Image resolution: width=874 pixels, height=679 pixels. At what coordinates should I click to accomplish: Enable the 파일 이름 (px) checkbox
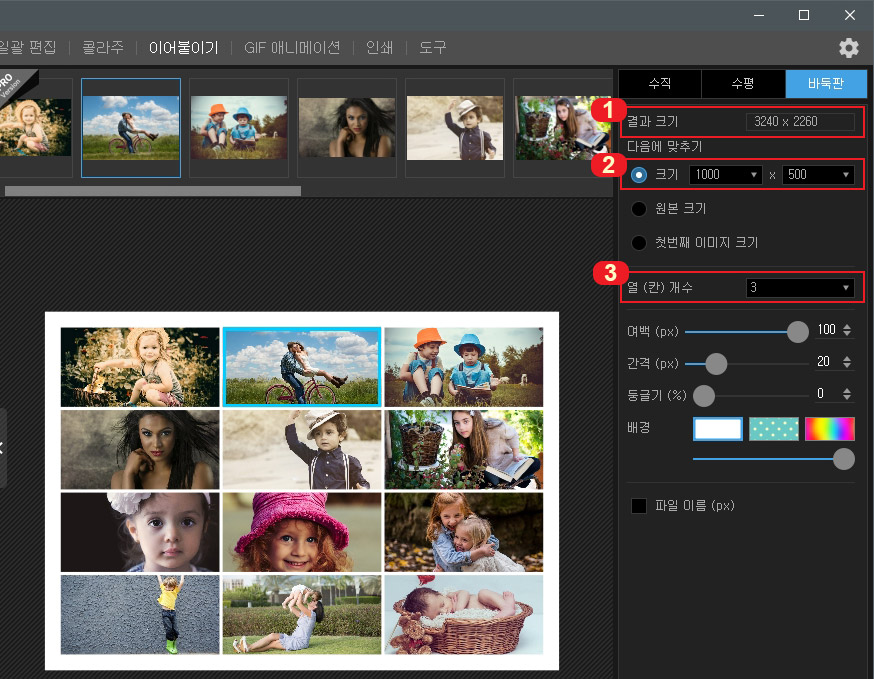[639, 506]
